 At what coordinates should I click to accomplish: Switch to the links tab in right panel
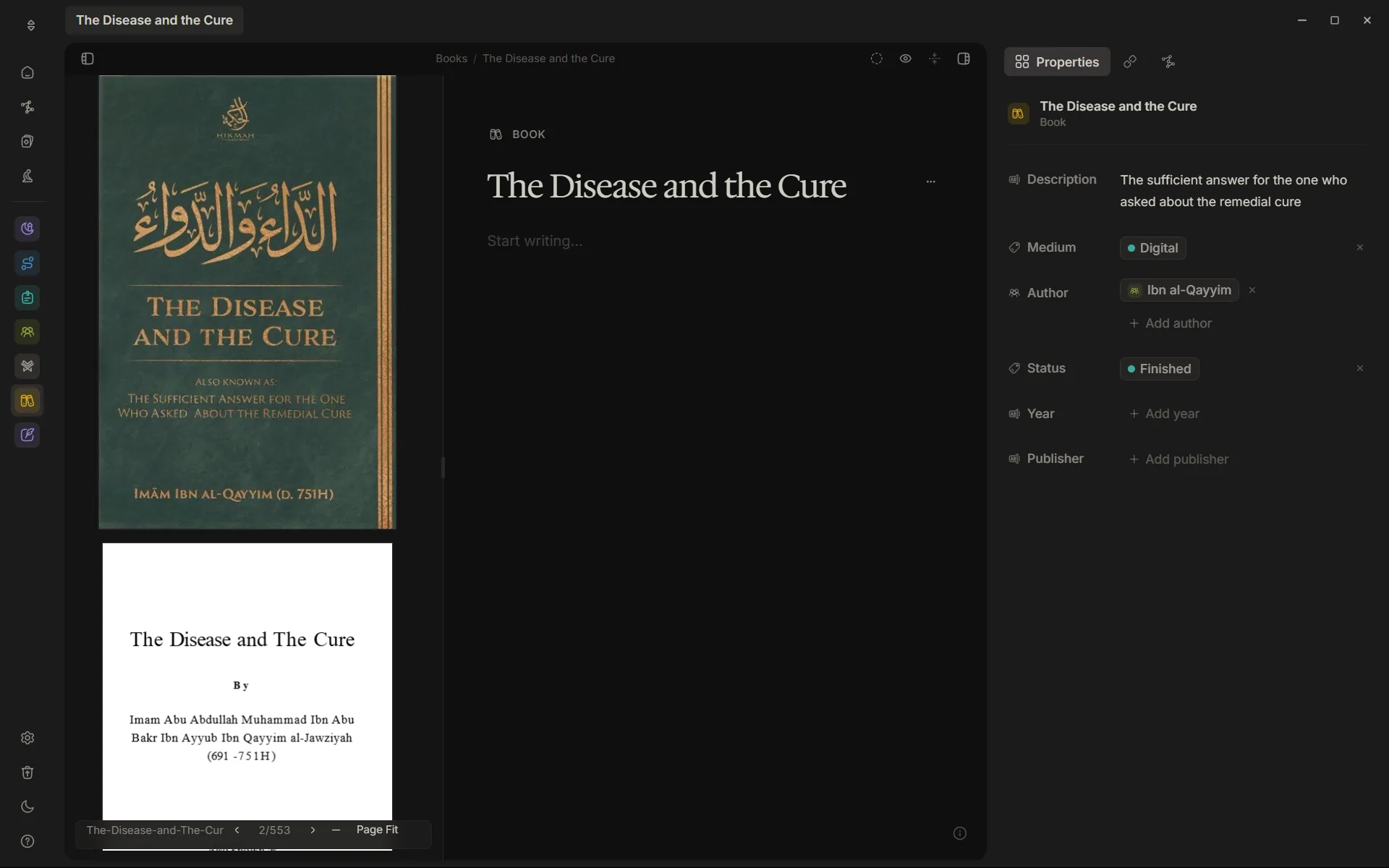[1130, 62]
